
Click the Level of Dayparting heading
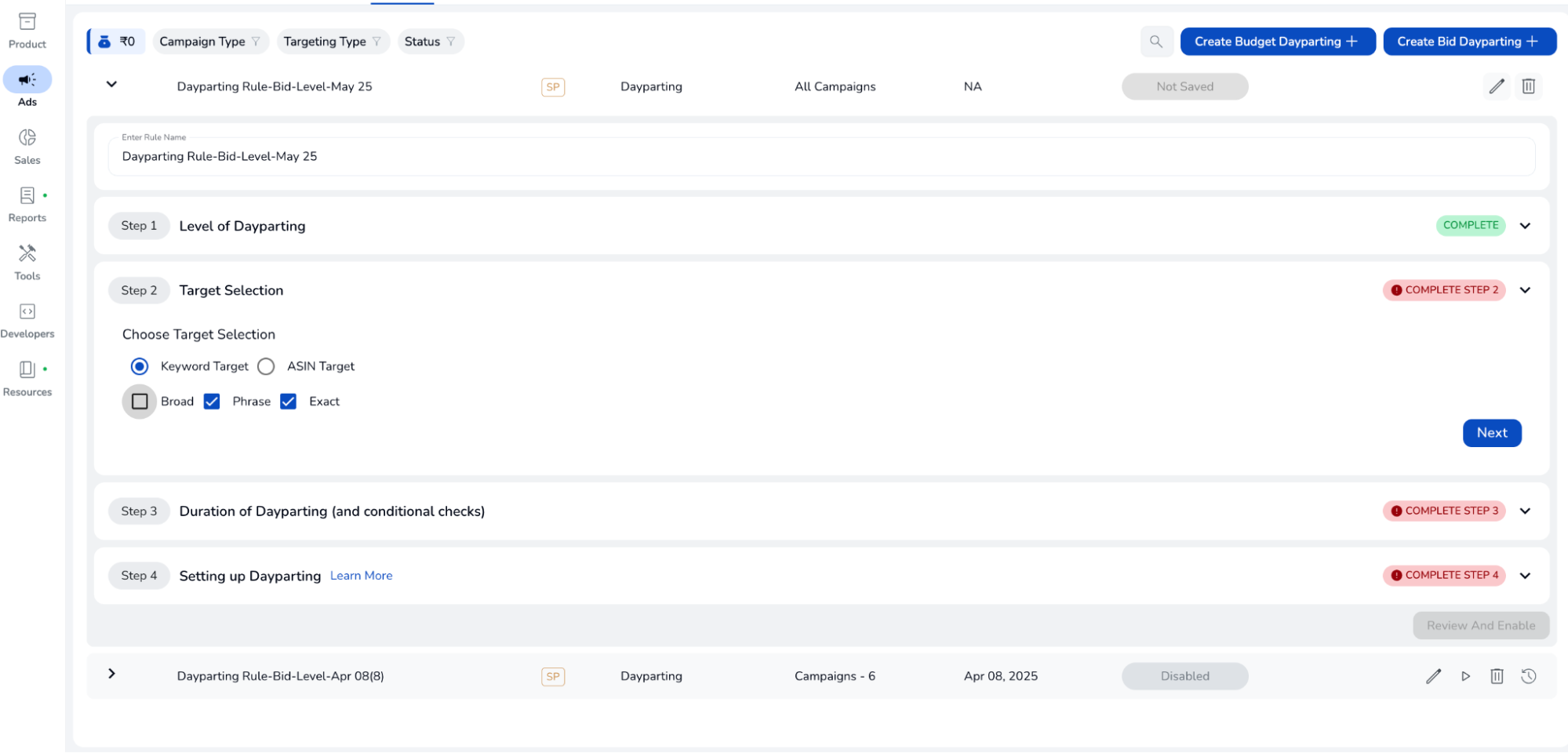point(242,226)
